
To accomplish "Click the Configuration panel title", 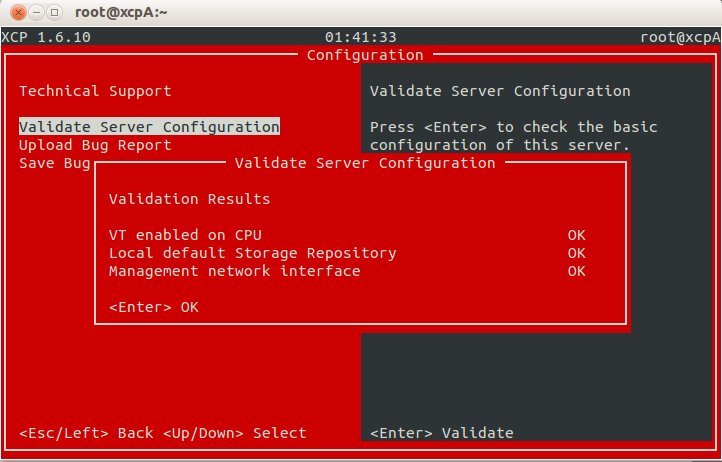I will pyautogui.click(x=365, y=55).
